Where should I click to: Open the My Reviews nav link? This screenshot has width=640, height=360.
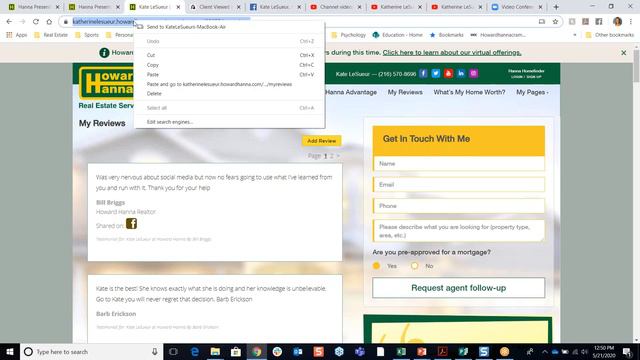pyautogui.click(x=405, y=92)
